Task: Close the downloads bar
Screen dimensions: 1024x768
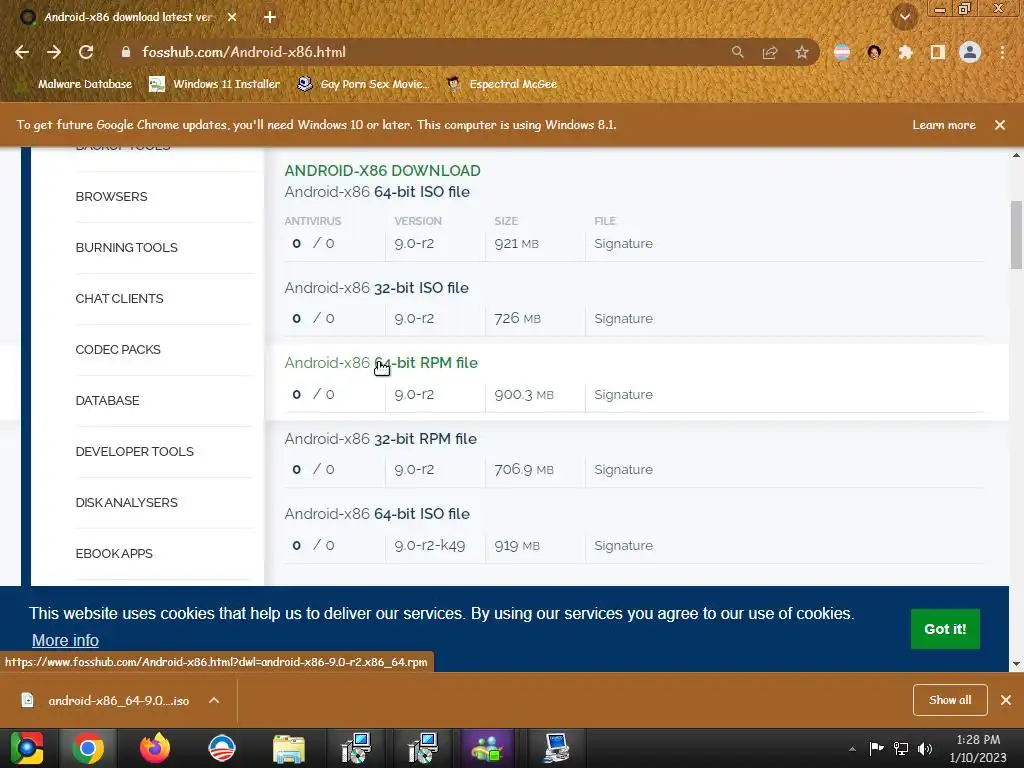Action: [x=1006, y=700]
